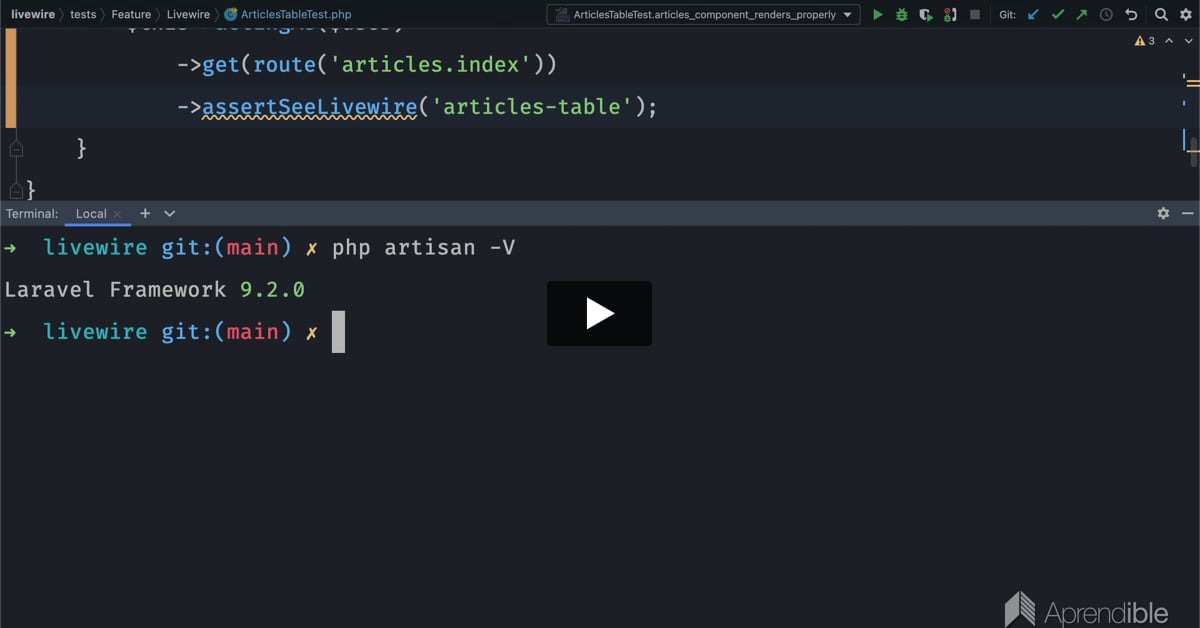1200x628 pixels.
Task: Open ArticlesTableTest.php breadcrumb
Action: tap(288, 14)
